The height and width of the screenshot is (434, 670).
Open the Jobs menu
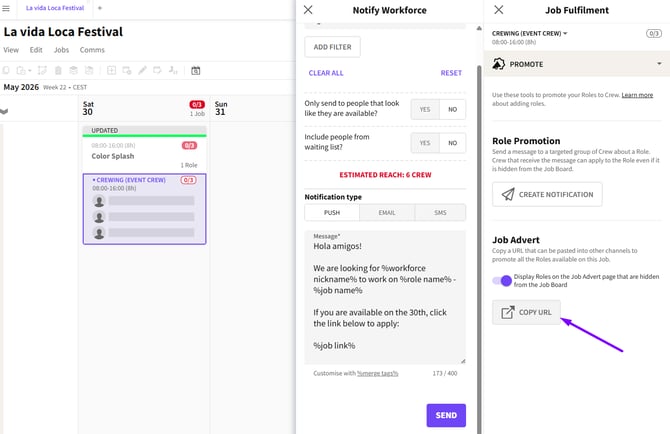61,50
